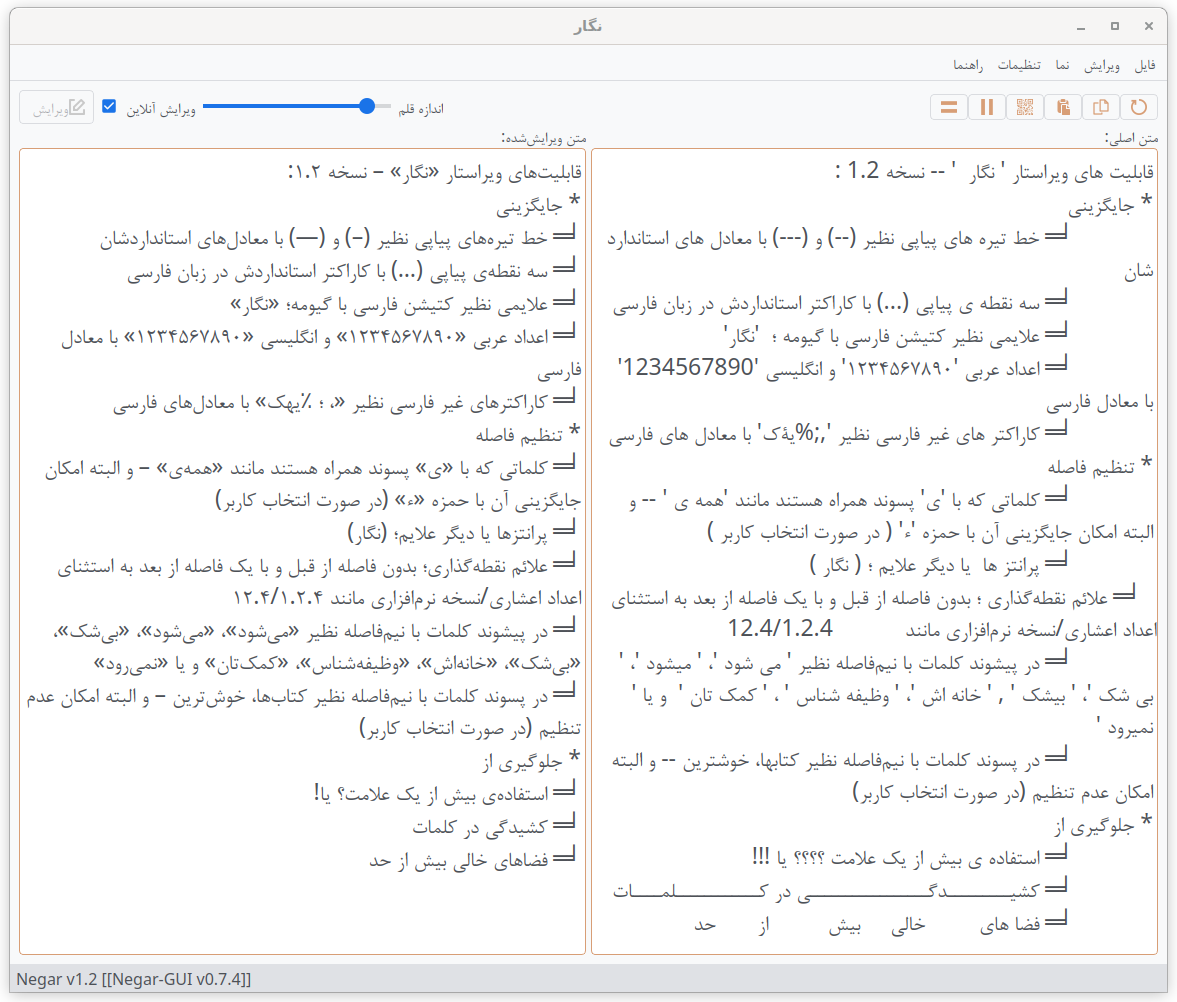The height and width of the screenshot is (1002, 1177).
Task: Click '1234567890' in the original text pane
Action: point(688,368)
